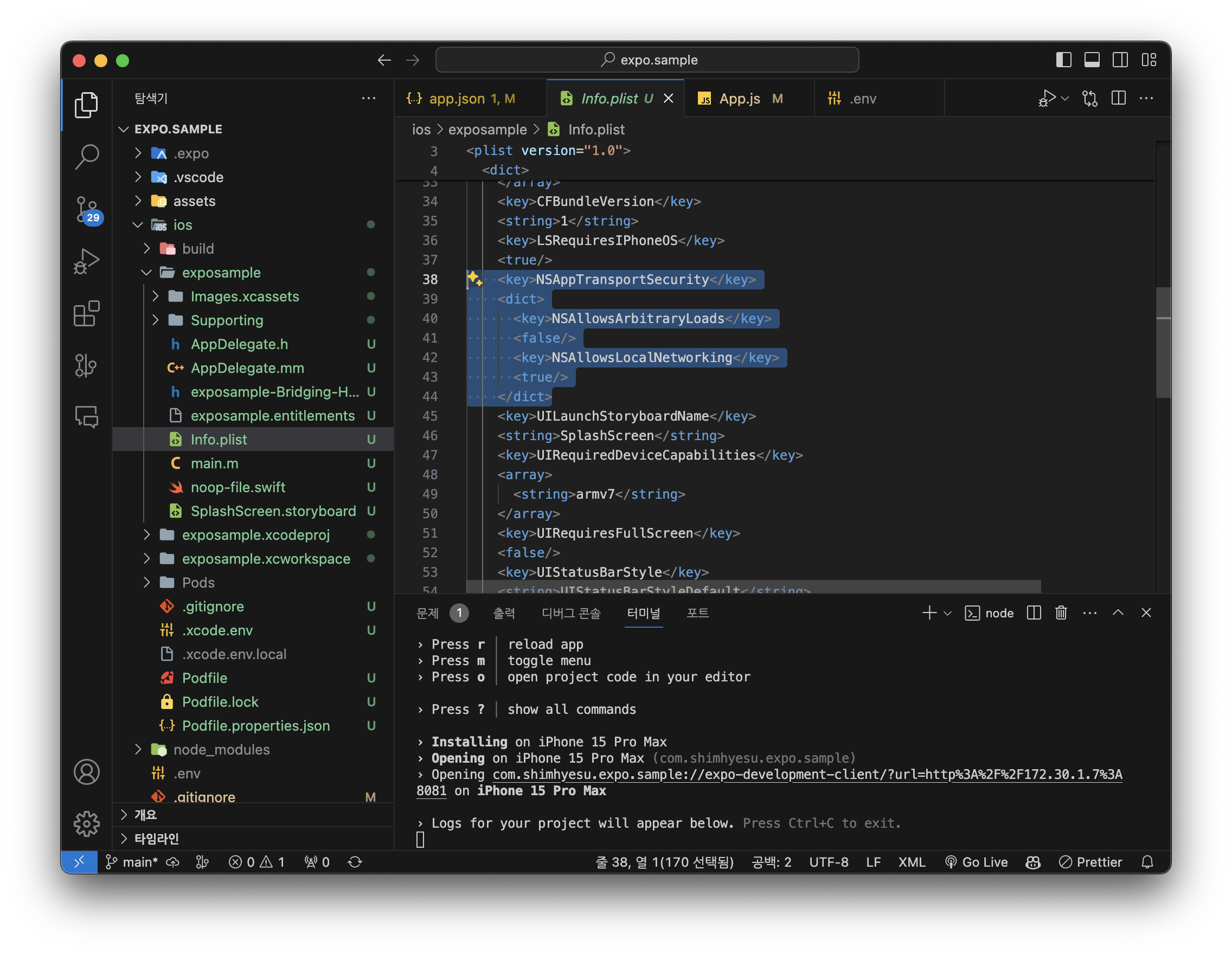Open the new terminal launch profile dropdown
The width and height of the screenshot is (1232, 954).
[948, 613]
